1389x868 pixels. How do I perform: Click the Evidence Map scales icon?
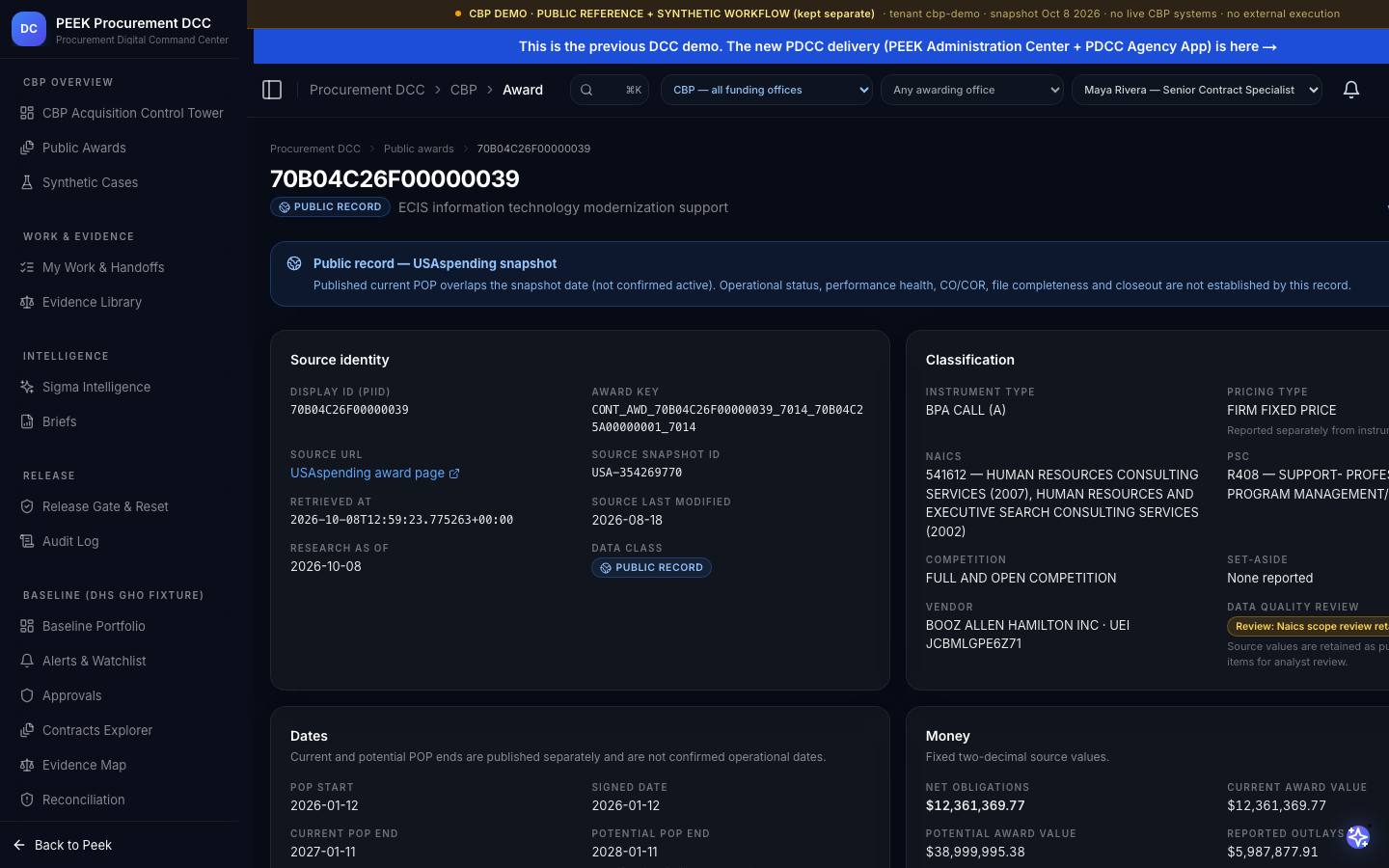pyautogui.click(x=27, y=765)
